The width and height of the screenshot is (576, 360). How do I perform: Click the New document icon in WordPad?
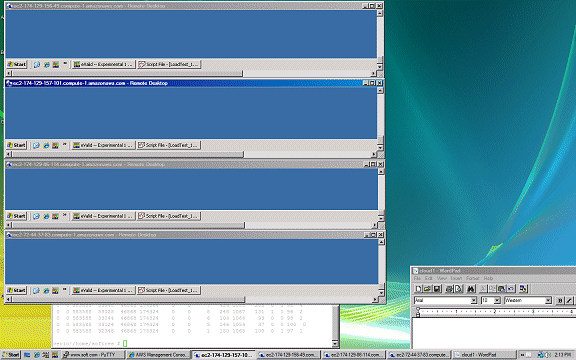click(x=419, y=289)
